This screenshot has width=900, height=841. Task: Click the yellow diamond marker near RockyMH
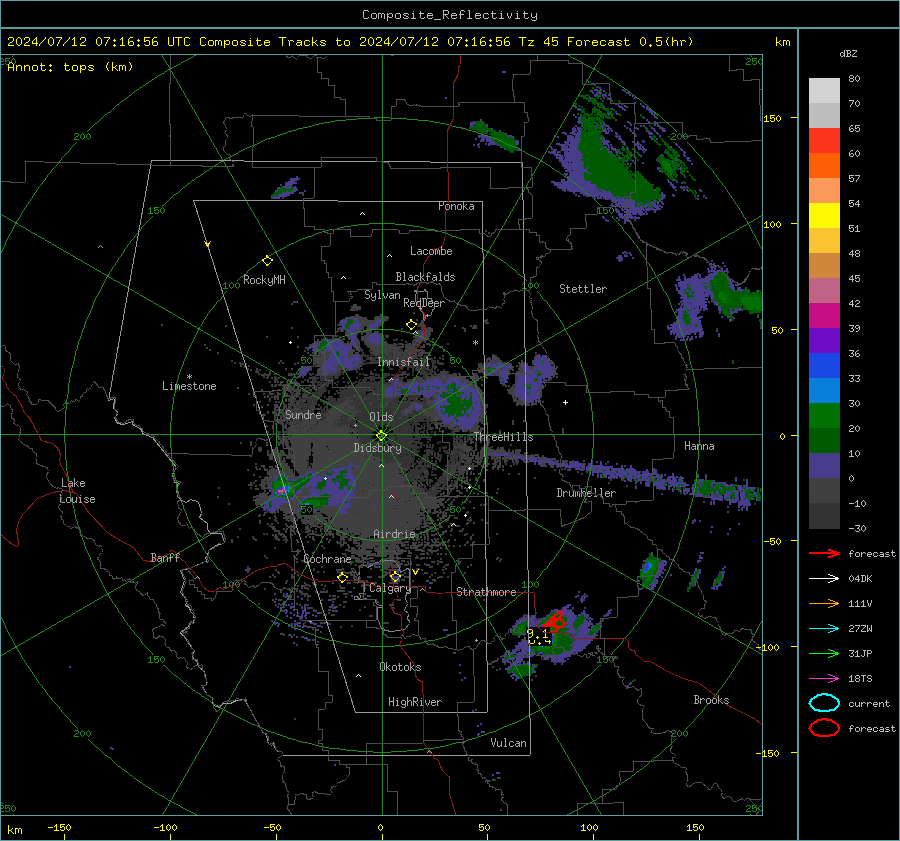pos(267,261)
